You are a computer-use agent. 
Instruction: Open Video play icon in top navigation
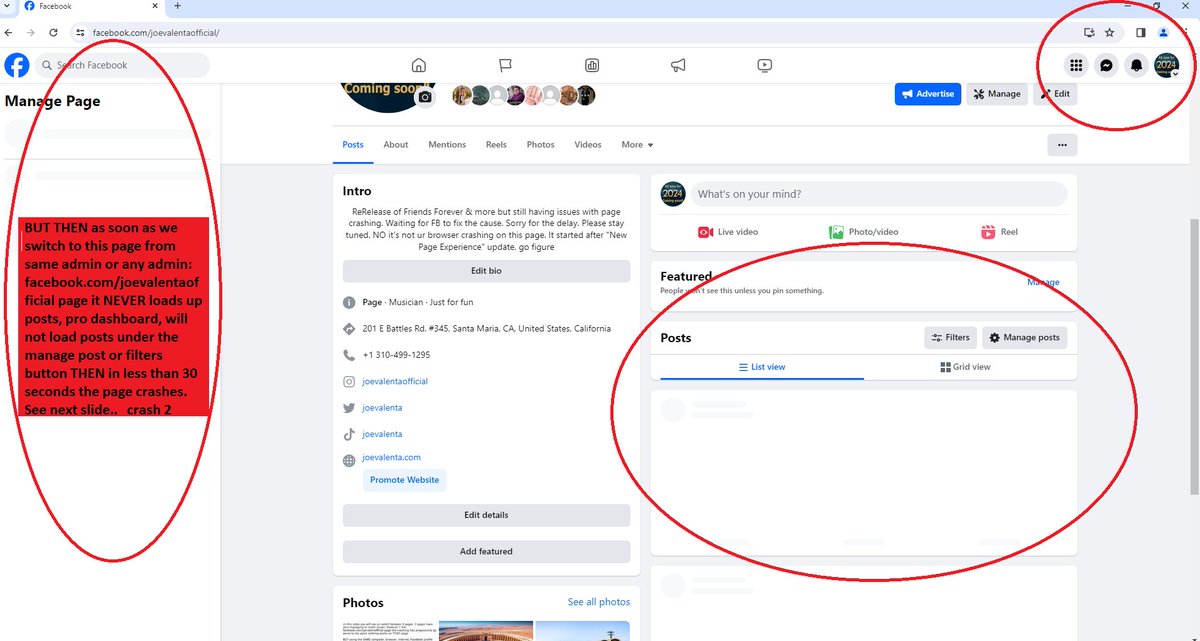pos(764,65)
